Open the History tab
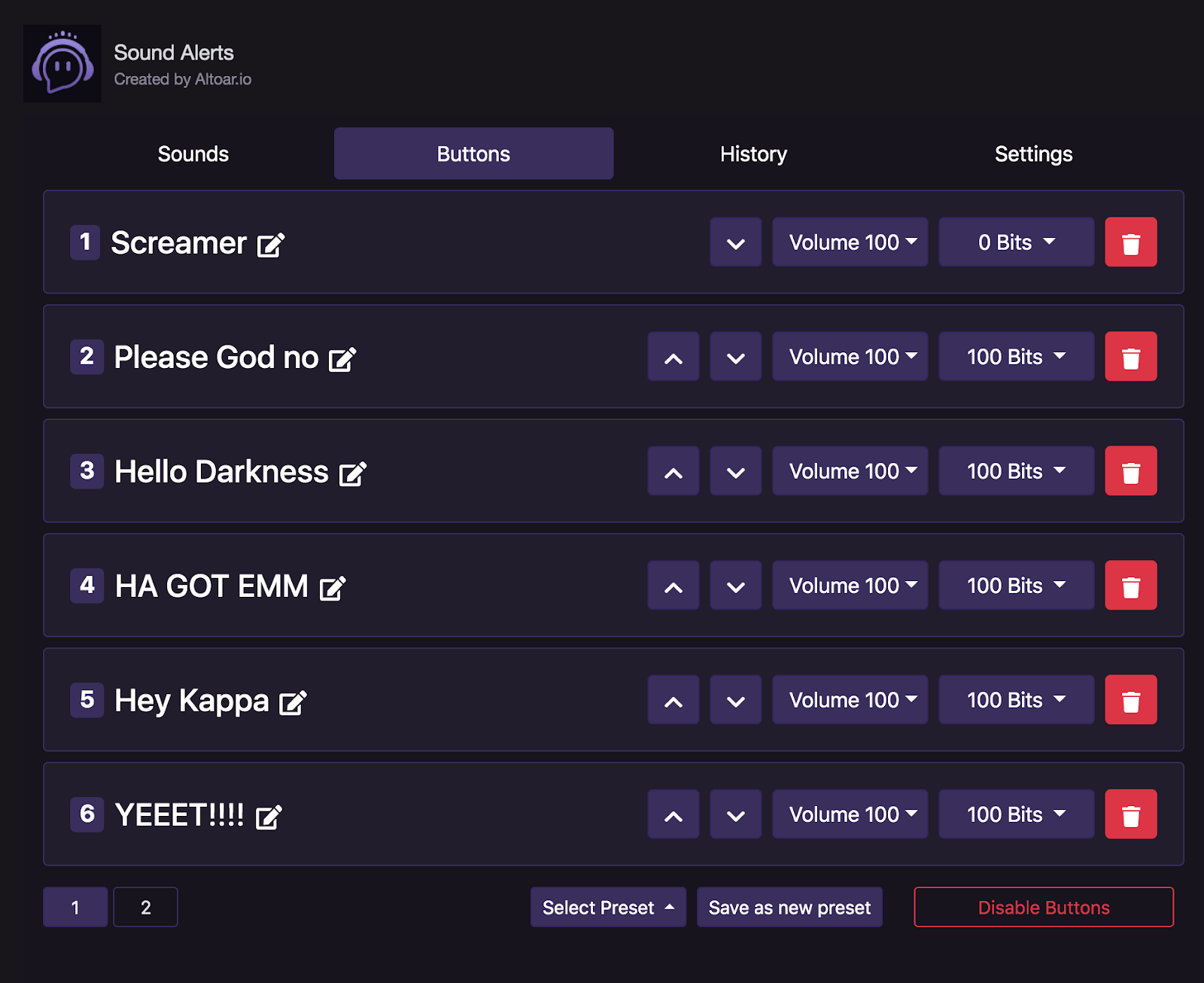1204x983 pixels. [753, 154]
